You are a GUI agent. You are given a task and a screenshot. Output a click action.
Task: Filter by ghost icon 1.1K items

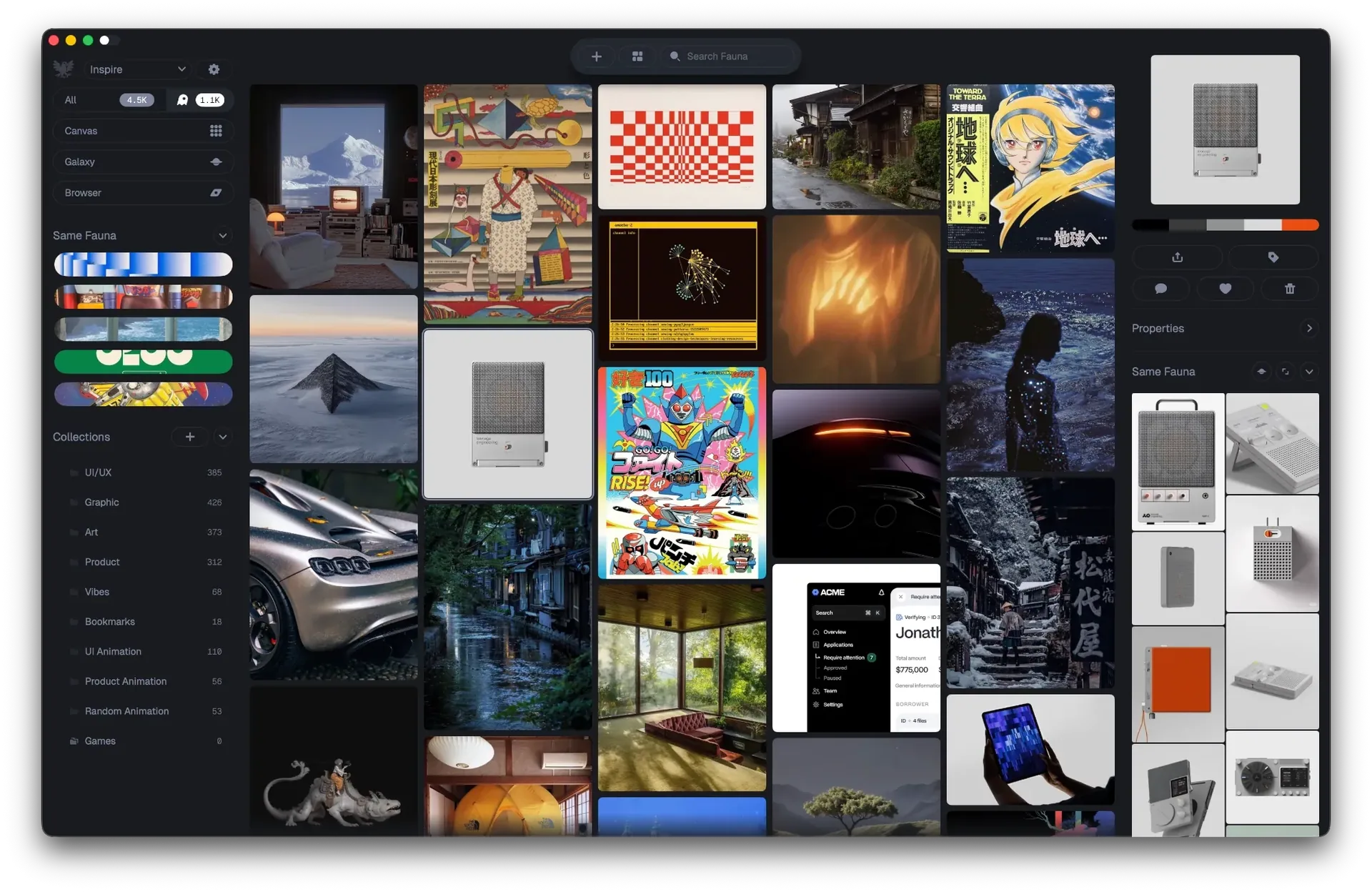tap(200, 100)
